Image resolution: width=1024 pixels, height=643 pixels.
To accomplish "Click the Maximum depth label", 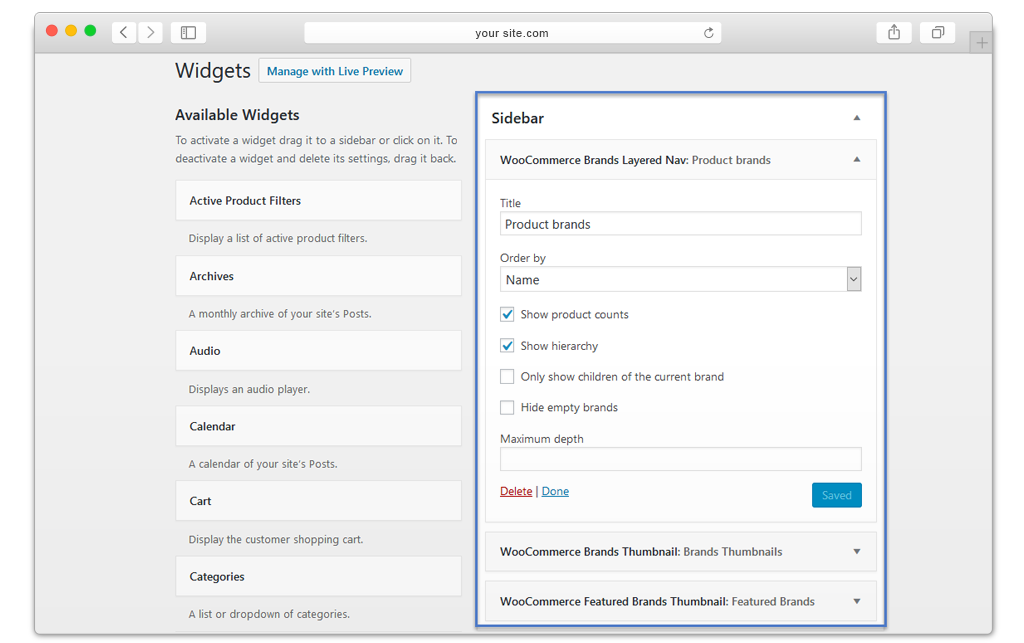I will 542,439.
